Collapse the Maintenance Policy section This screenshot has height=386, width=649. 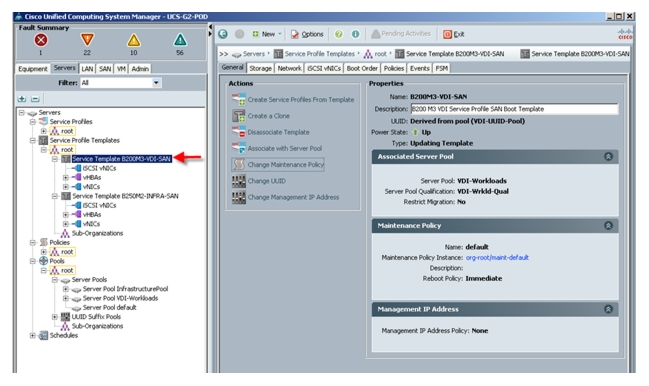point(608,226)
